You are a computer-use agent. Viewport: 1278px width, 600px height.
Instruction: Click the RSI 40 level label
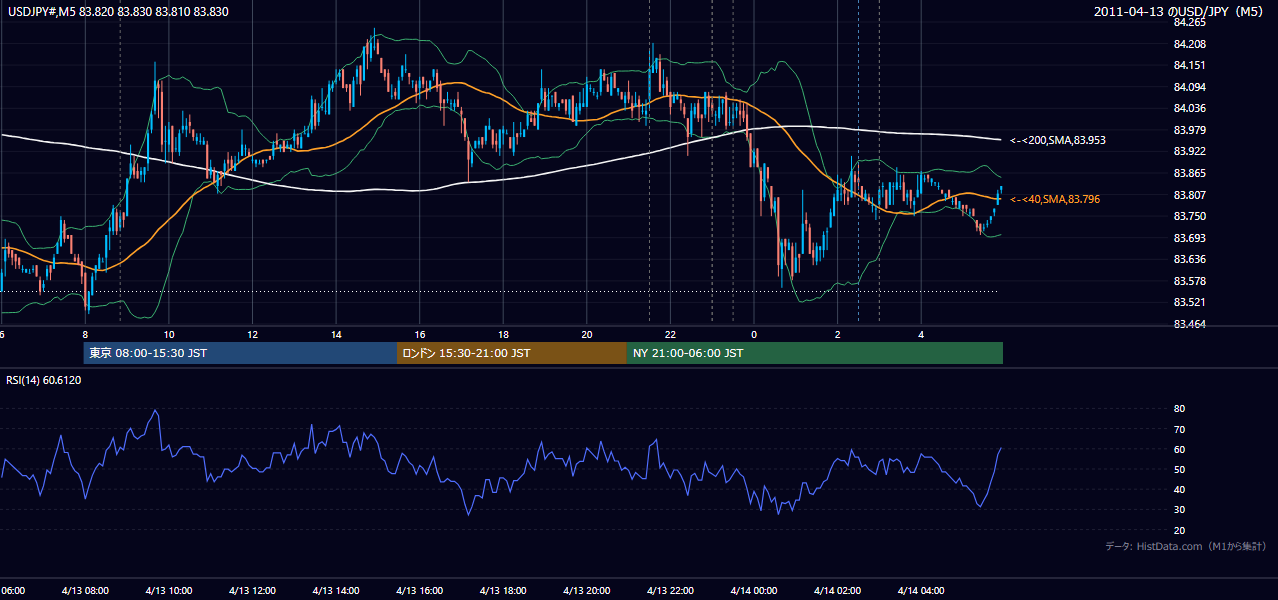[x=1179, y=489]
